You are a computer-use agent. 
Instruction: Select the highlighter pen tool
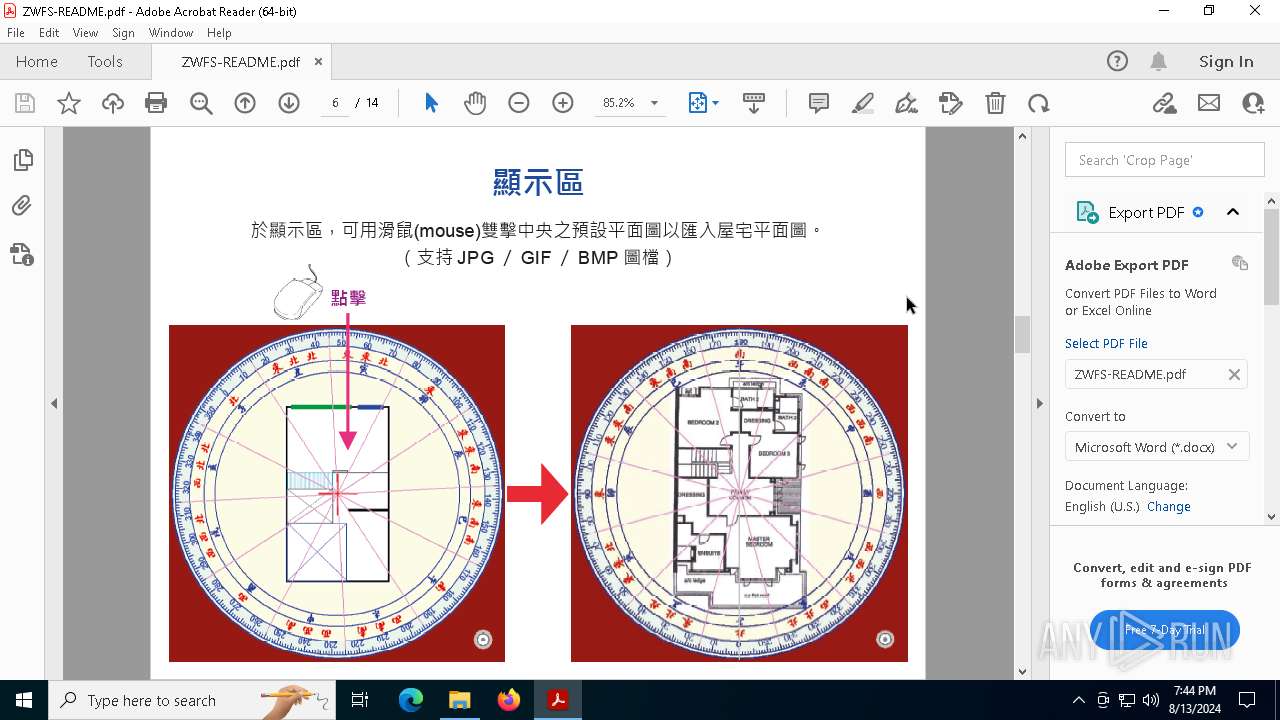click(863, 103)
